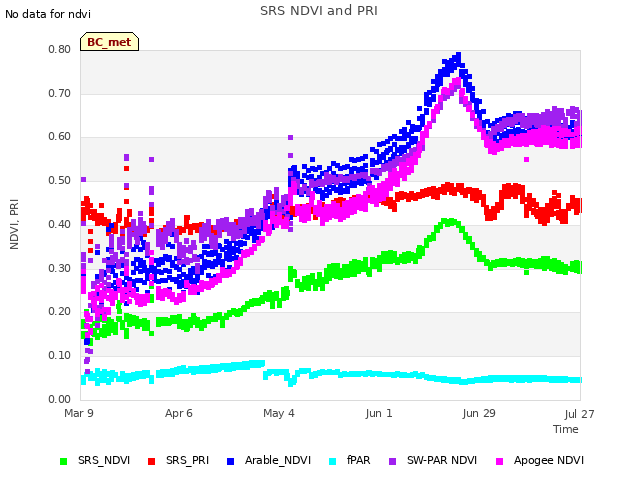Click the Jun 29 x-axis tick label
The width and height of the screenshot is (640, 480).
(479, 413)
